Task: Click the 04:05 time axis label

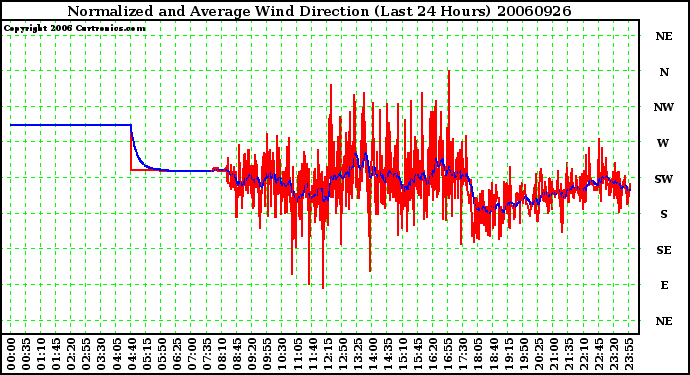Action: [x=116, y=354]
